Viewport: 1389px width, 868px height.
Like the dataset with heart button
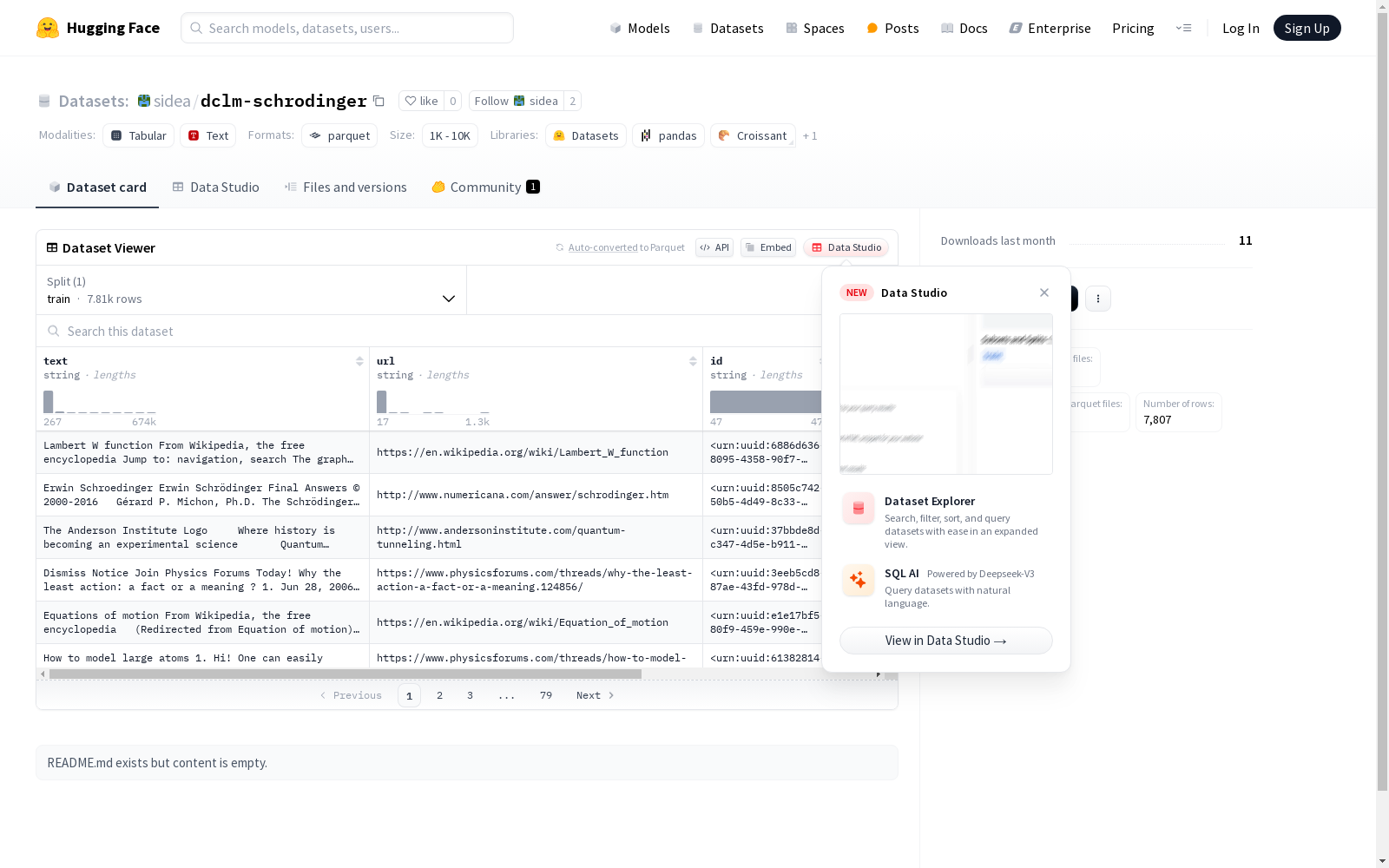pyautogui.click(x=421, y=101)
